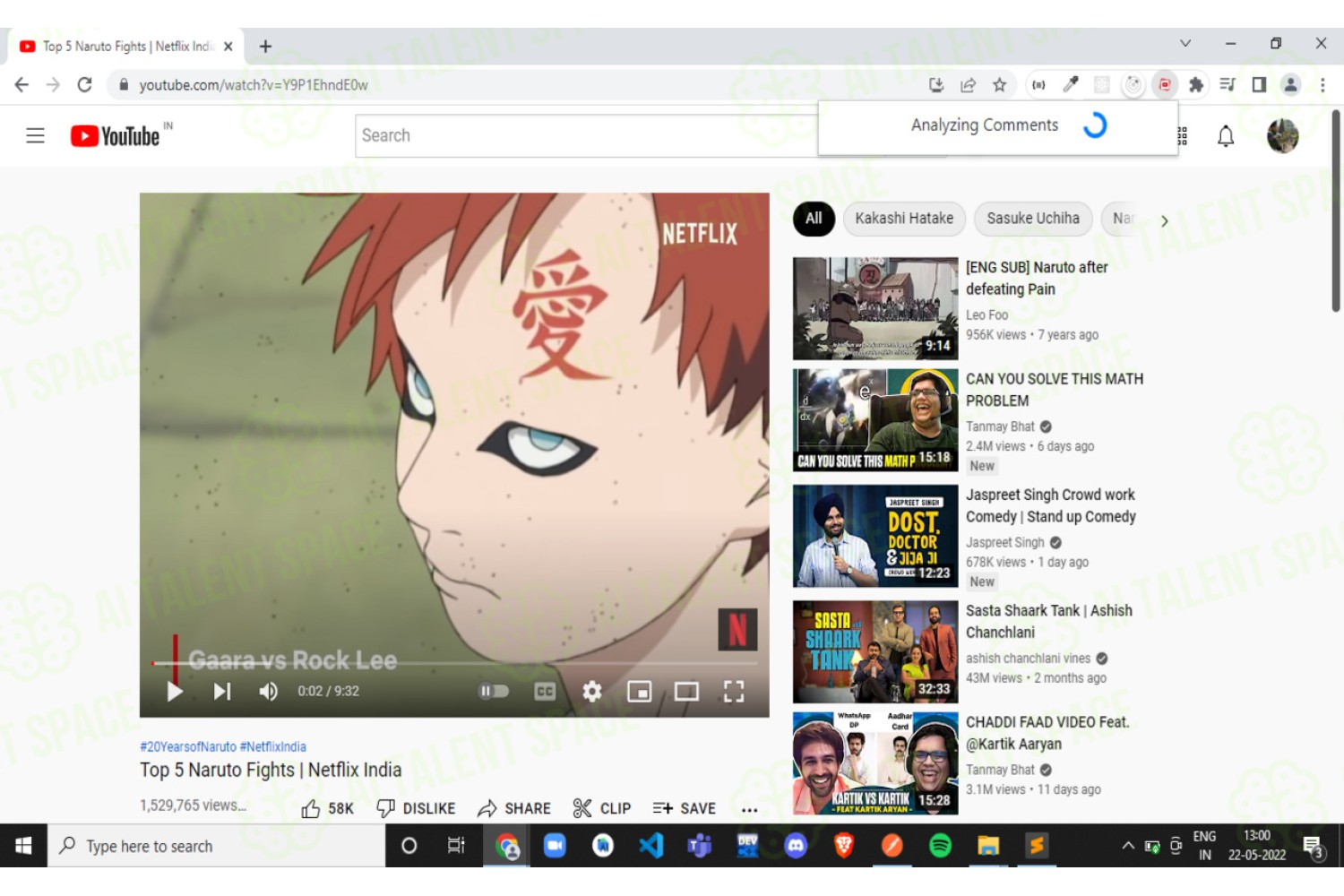Toggle theater mode for the player

[x=686, y=691]
